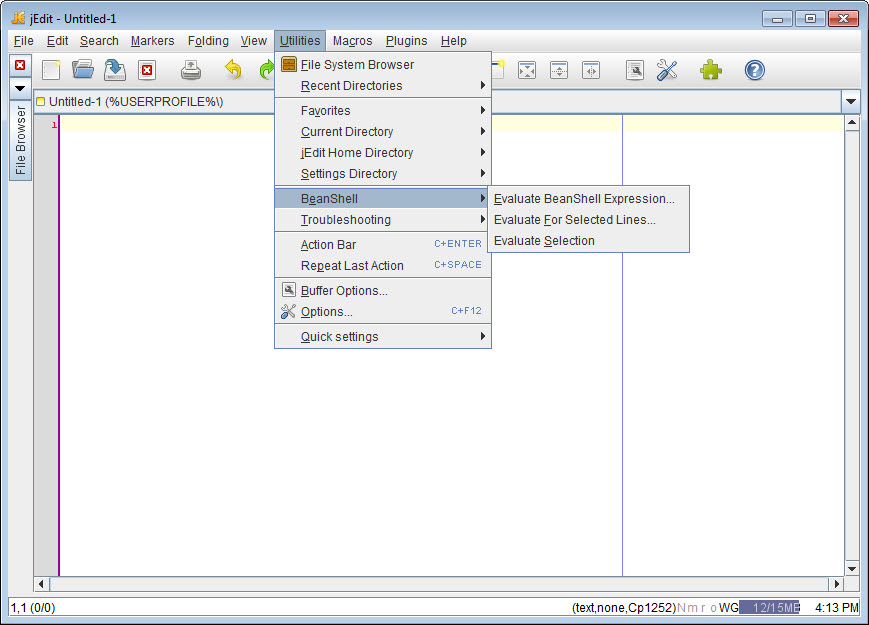Screen dimensions: 869x625
Task: Expand the Settings Directory submenu
Action: click(383, 174)
